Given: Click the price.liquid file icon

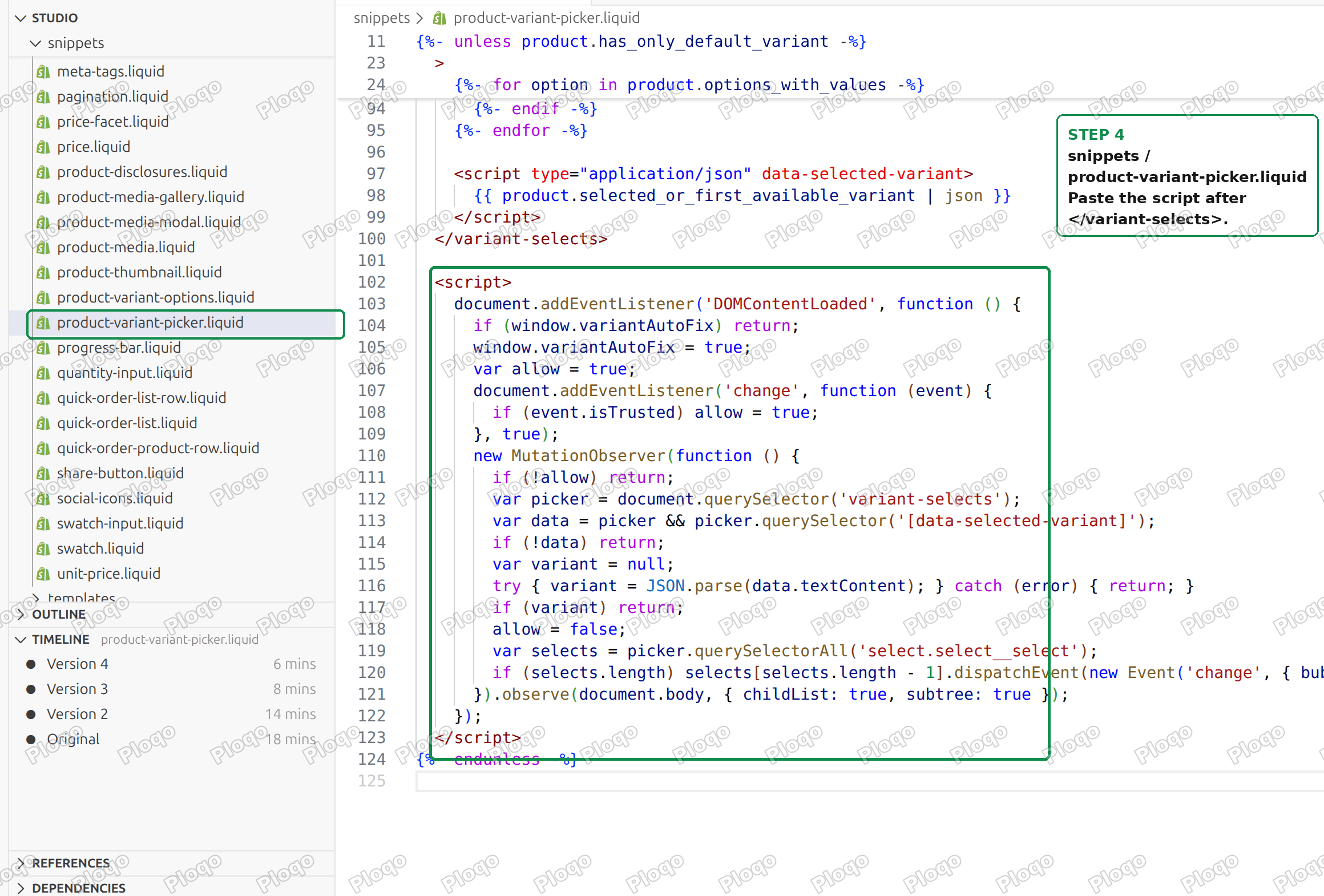Looking at the screenshot, I should pos(43,147).
